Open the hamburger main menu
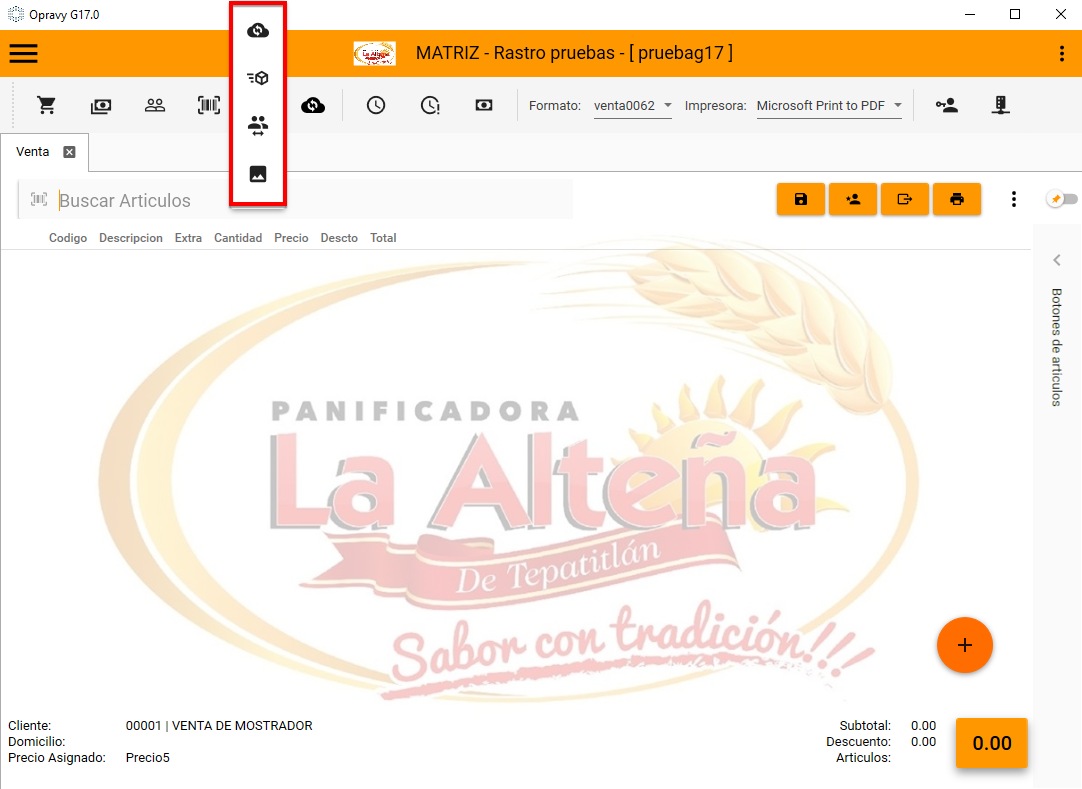 tap(23, 53)
